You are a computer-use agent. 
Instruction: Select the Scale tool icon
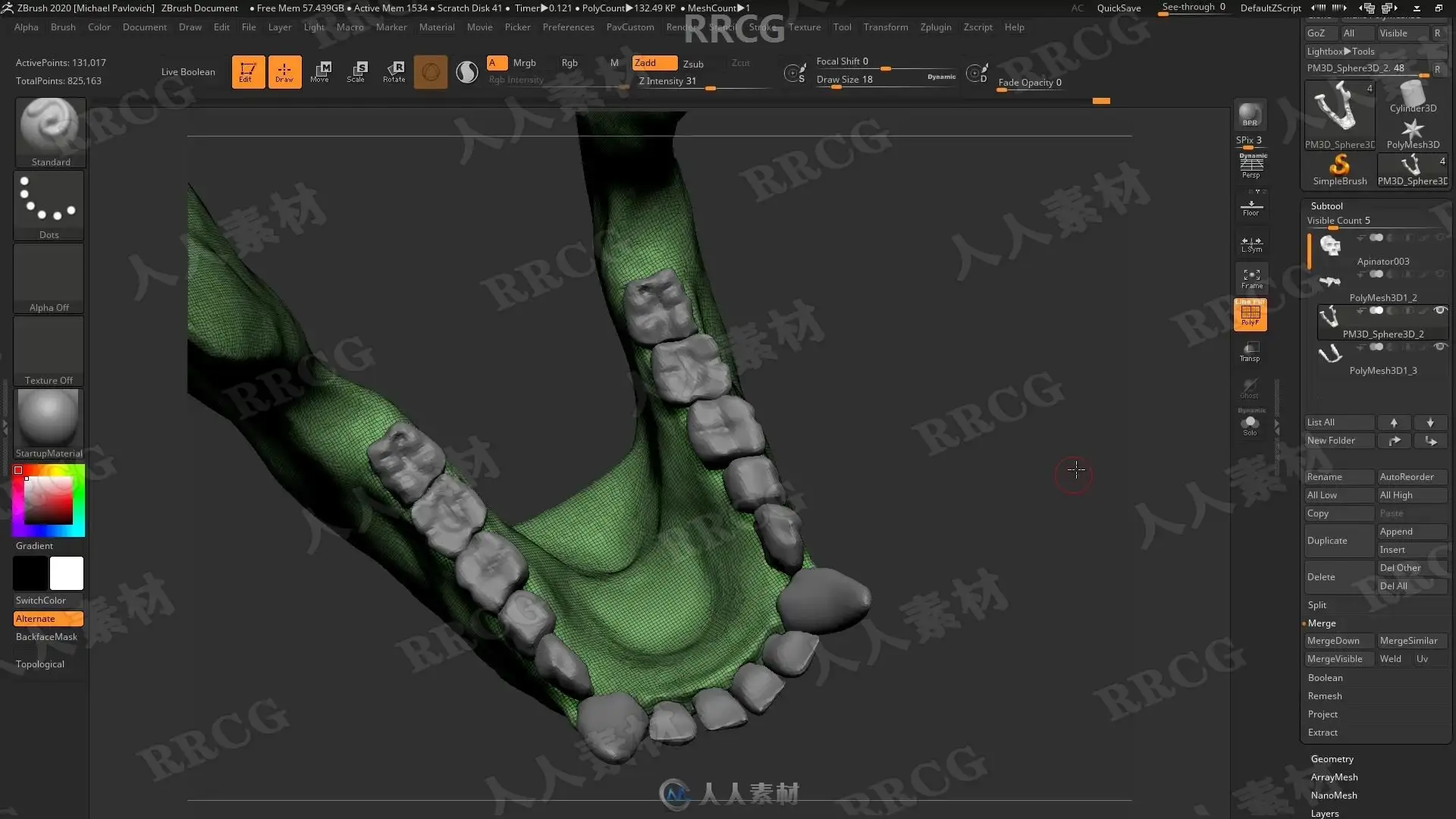pyautogui.click(x=356, y=71)
